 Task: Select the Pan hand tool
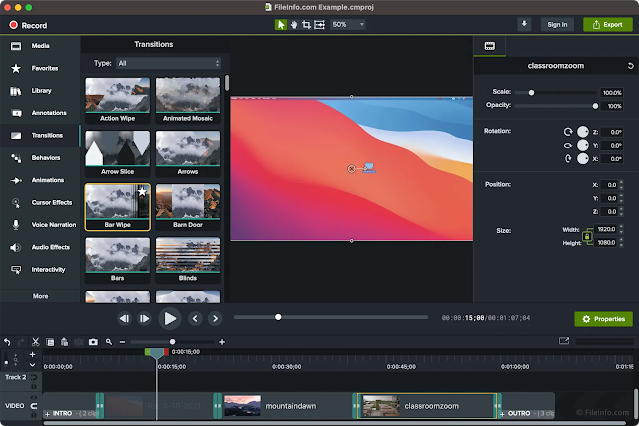[x=294, y=25]
